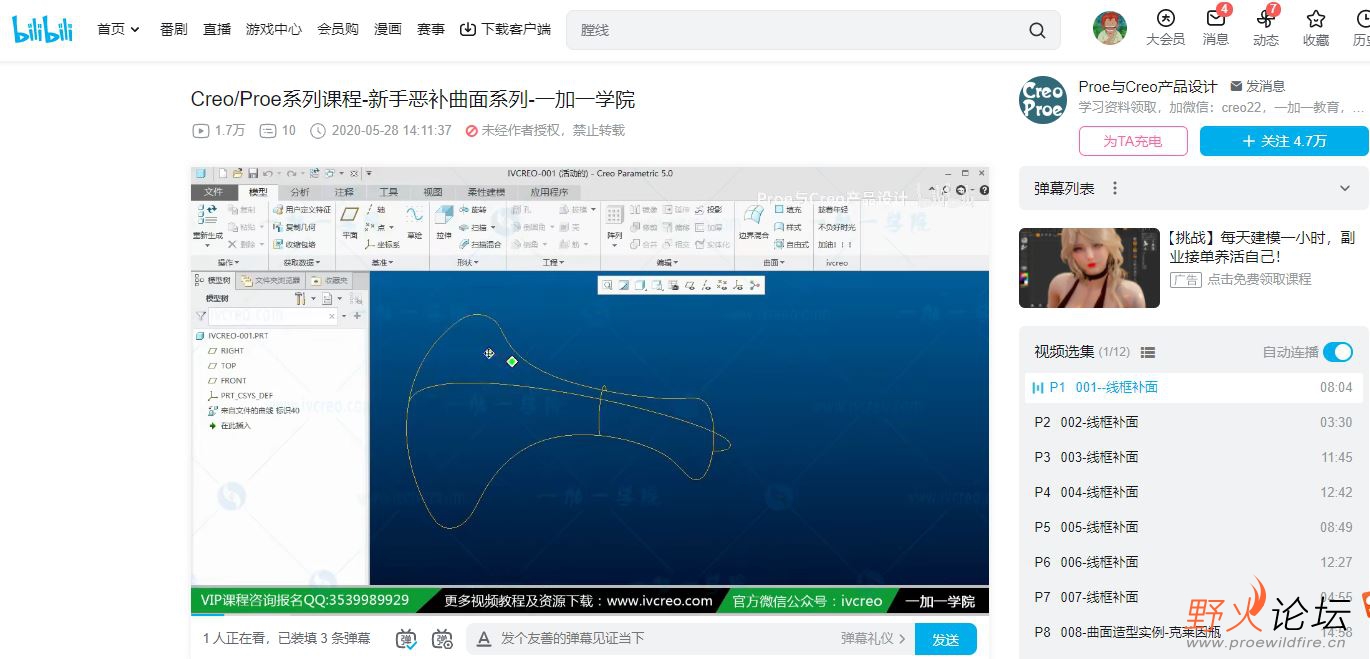Click 旋转 revolve tool in Creo ribbon
This screenshot has height=659, width=1370.
click(473, 210)
